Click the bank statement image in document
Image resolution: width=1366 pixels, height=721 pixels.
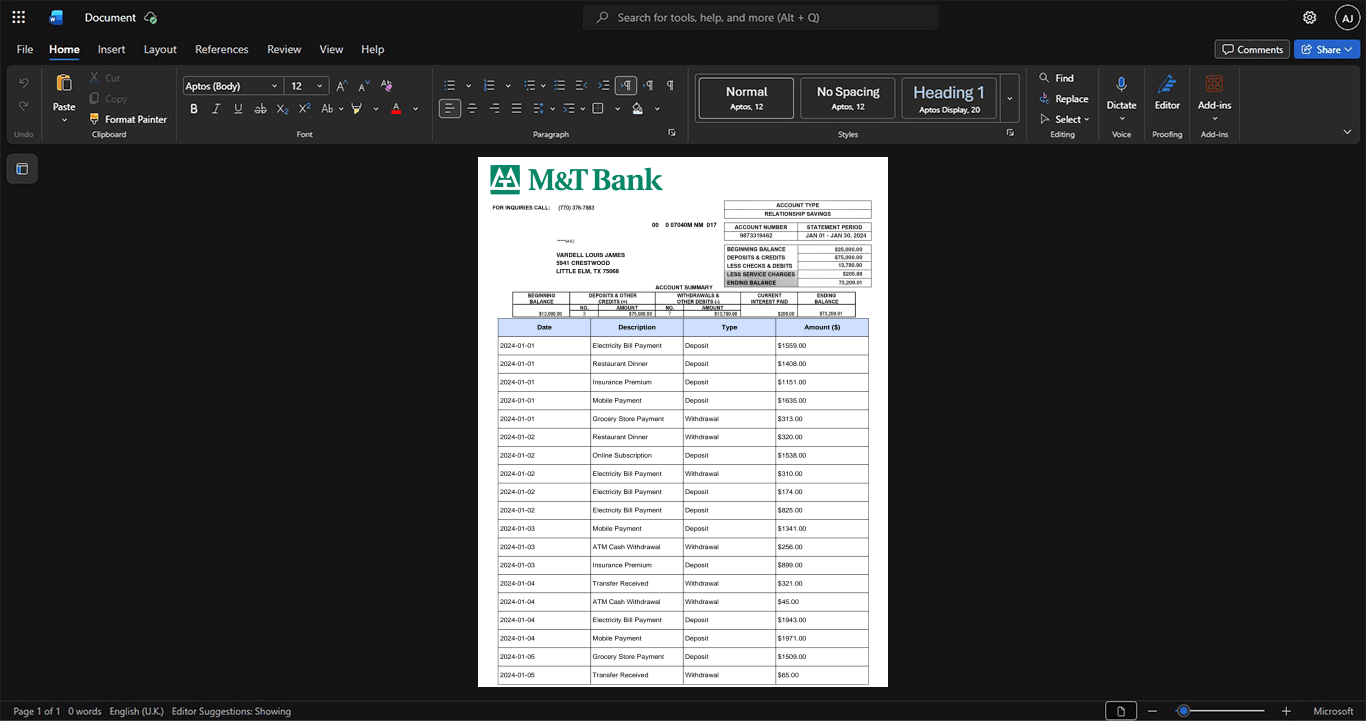[x=683, y=421]
